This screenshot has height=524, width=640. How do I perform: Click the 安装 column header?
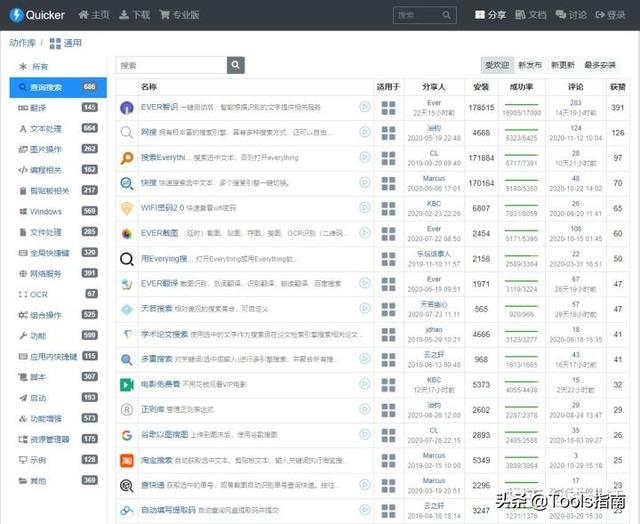click(481, 87)
